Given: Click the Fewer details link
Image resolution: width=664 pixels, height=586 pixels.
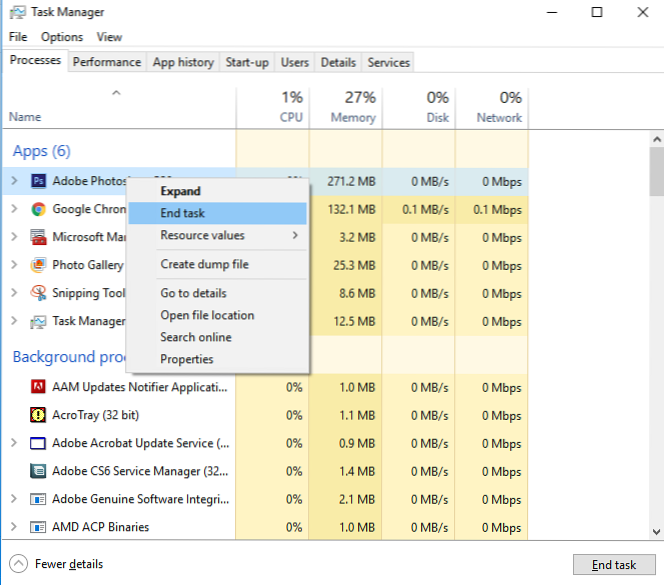Looking at the screenshot, I should pos(69,564).
